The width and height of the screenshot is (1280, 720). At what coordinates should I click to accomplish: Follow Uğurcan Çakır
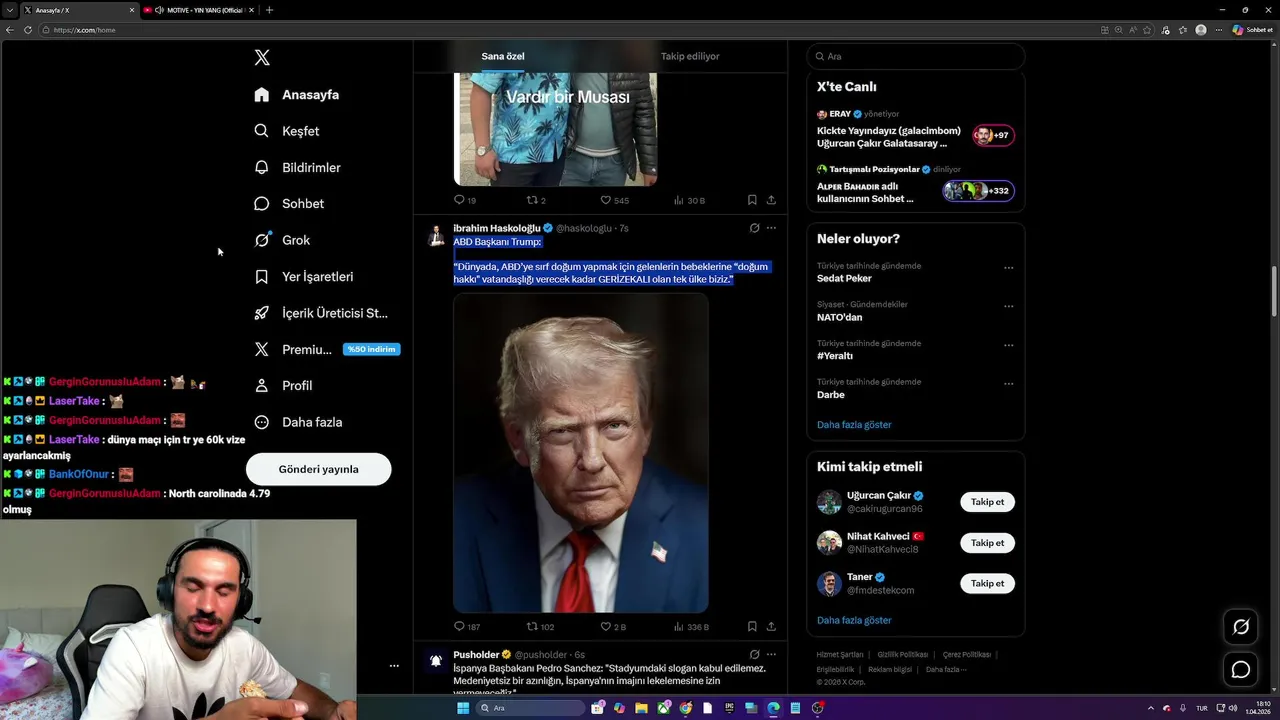987,502
